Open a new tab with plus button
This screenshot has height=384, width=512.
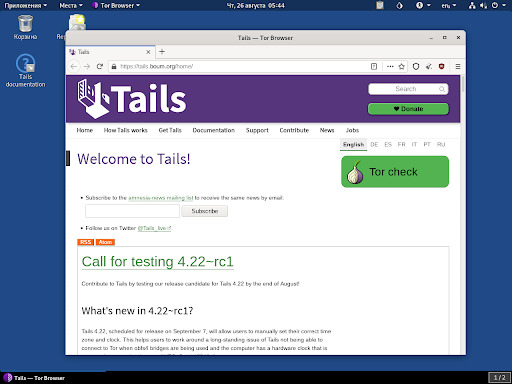(162, 52)
